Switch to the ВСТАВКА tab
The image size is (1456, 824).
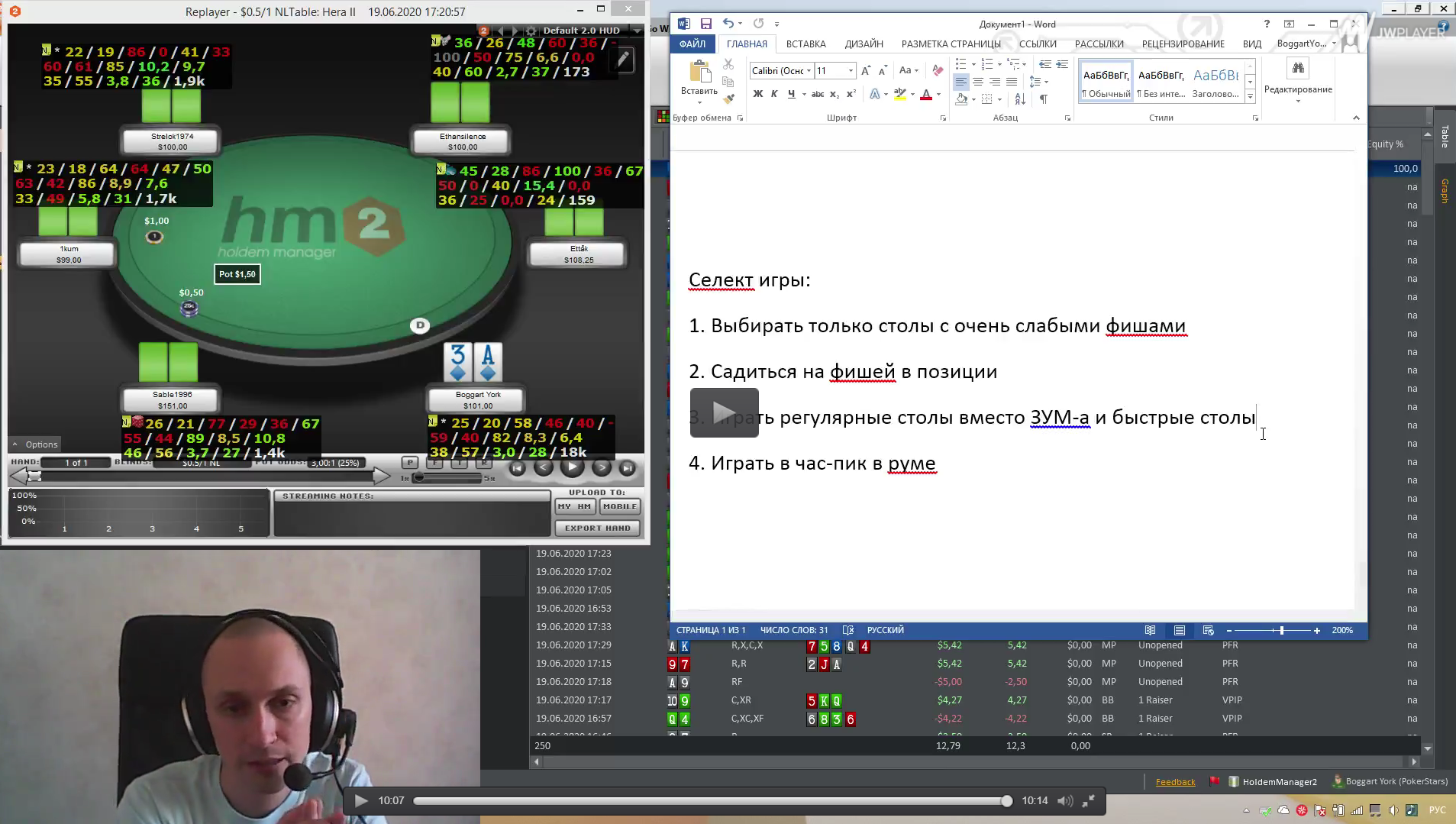tap(806, 44)
